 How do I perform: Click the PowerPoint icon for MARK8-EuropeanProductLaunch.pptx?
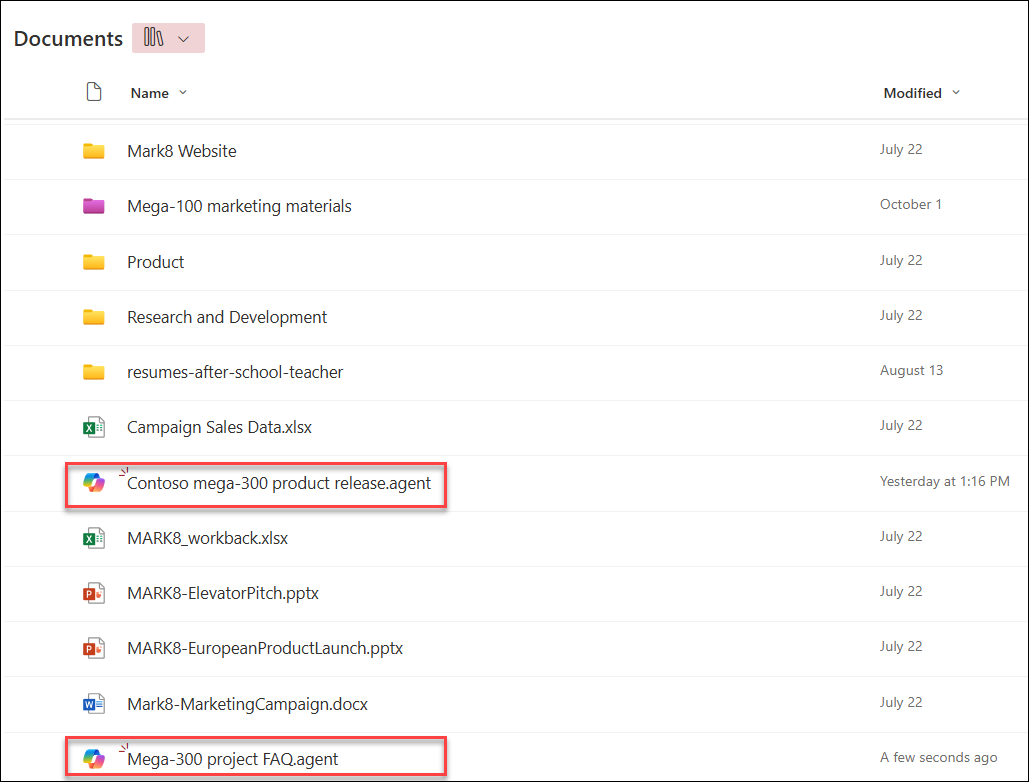pyautogui.click(x=95, y=647)
